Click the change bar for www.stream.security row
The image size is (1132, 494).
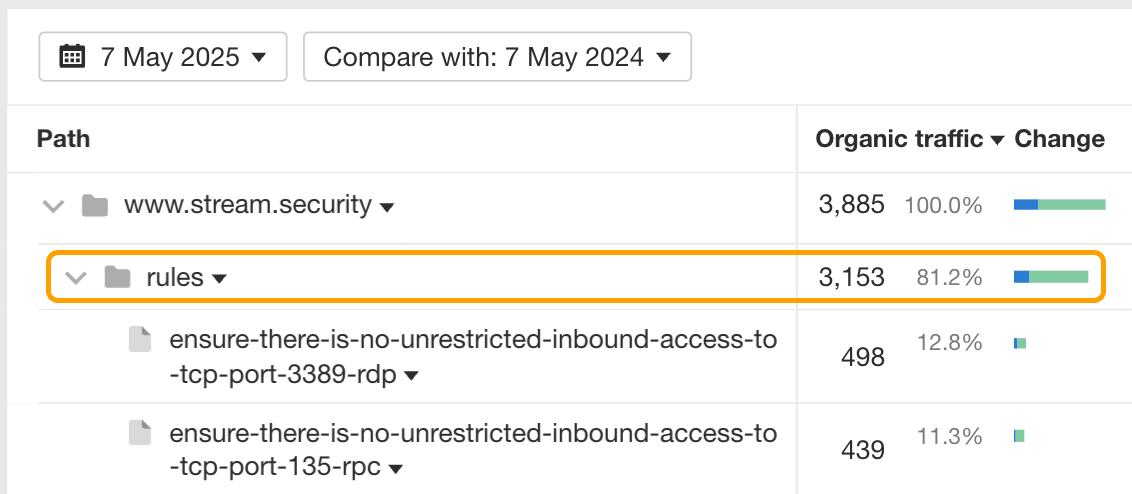click(1059, 205)
